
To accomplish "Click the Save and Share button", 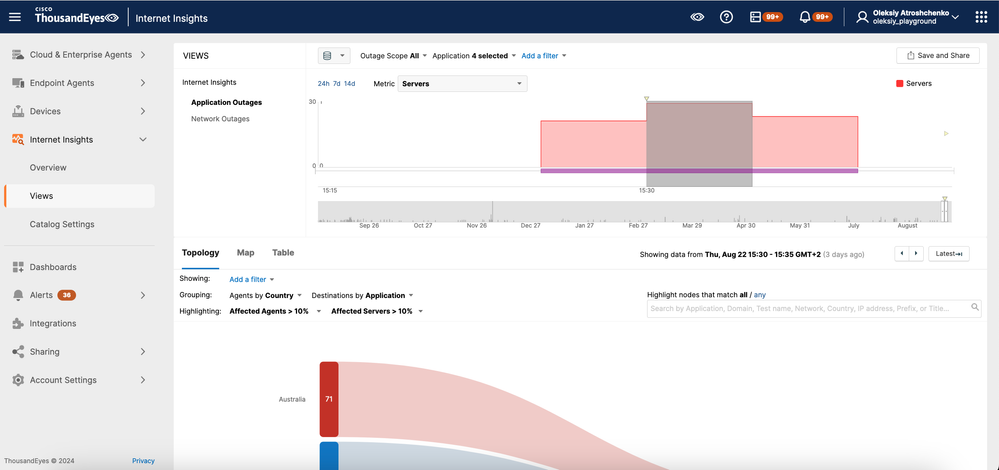I will click(937, 55).
